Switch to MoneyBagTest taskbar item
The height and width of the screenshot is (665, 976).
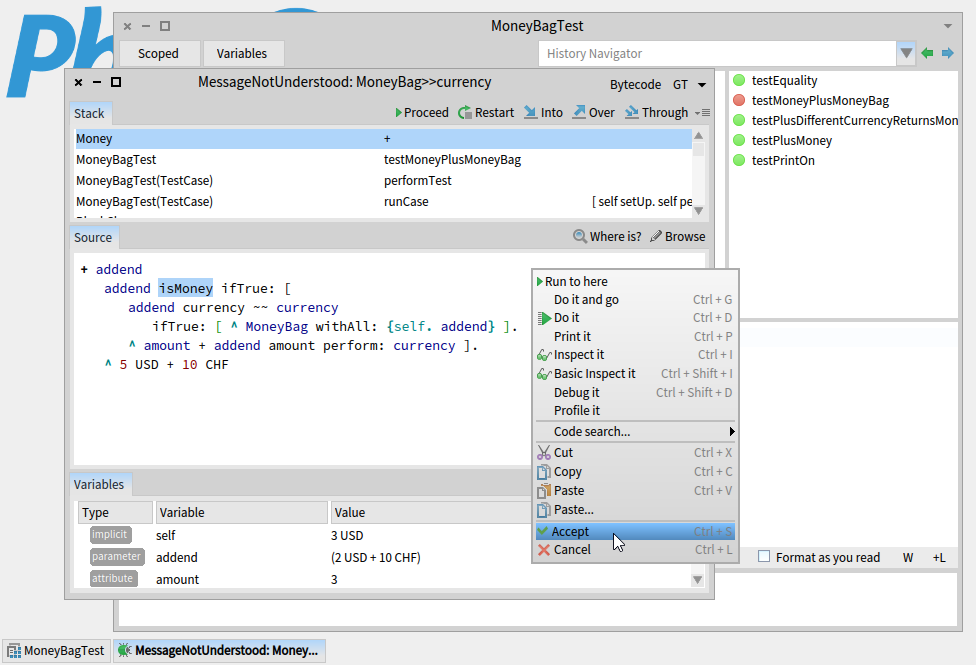click(57, 651)
